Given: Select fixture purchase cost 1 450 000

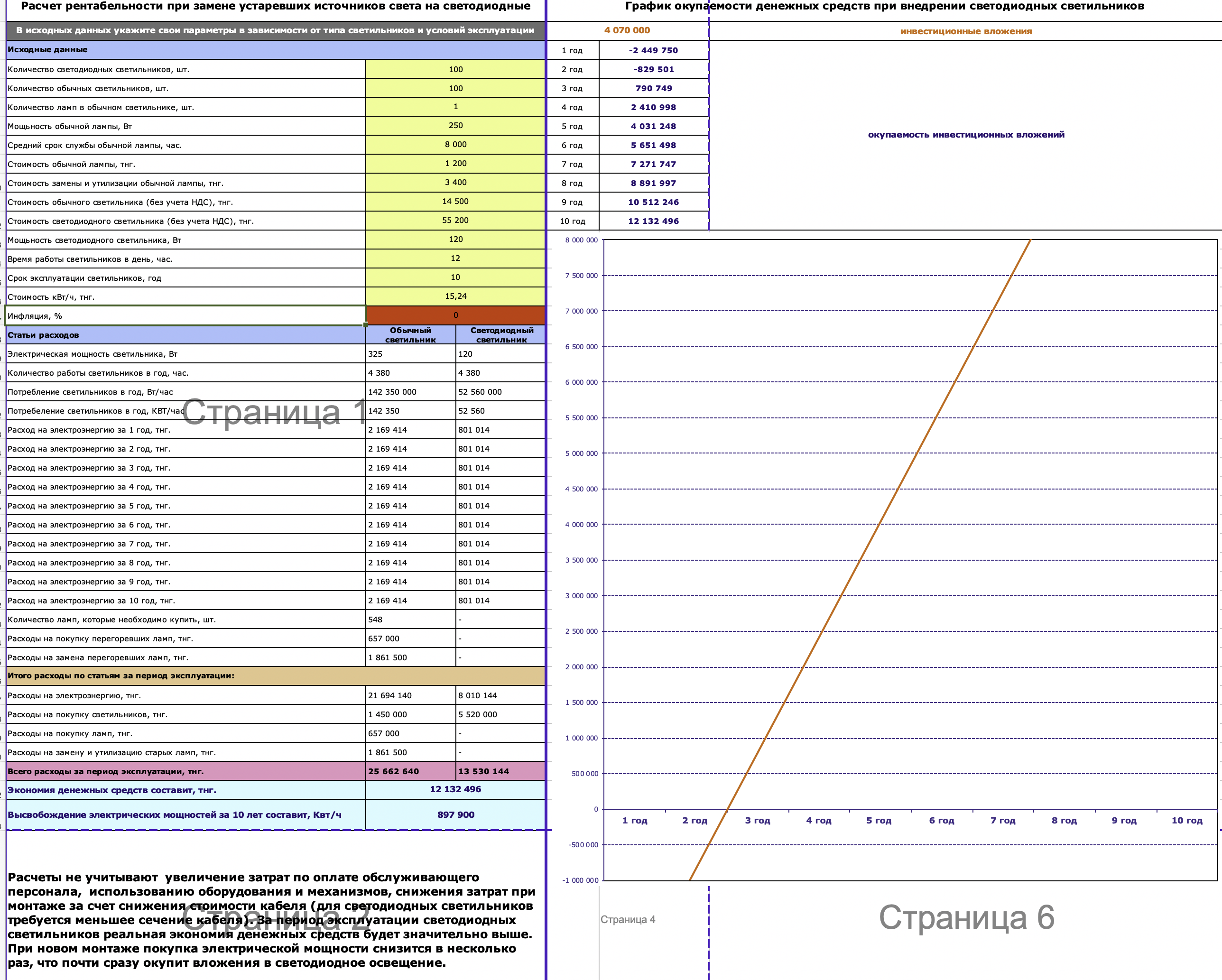Looking at the screenshot, I should click(x=410, y=715).
